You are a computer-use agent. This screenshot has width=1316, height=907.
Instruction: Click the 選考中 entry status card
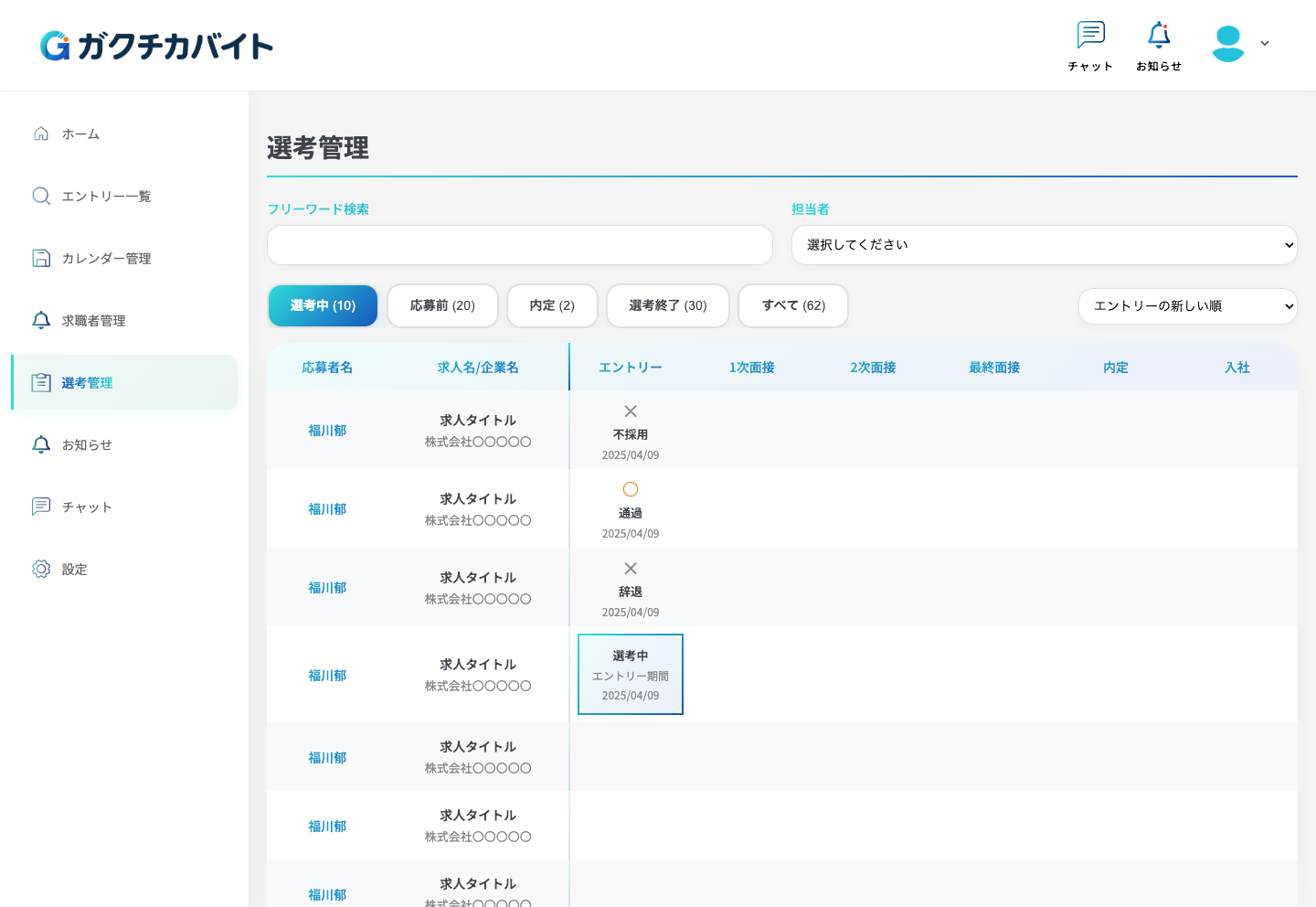631,675
